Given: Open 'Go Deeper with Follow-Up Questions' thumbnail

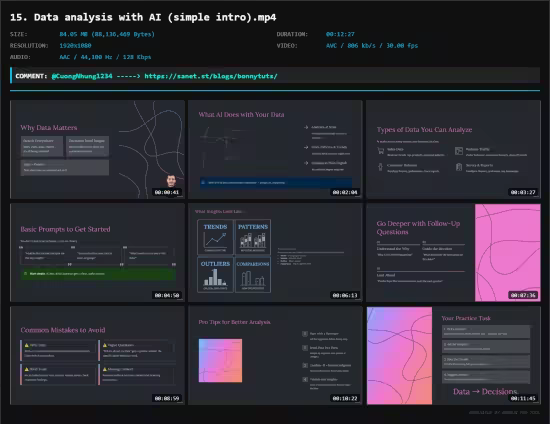Looking at the screenshot, I should 454,253.
